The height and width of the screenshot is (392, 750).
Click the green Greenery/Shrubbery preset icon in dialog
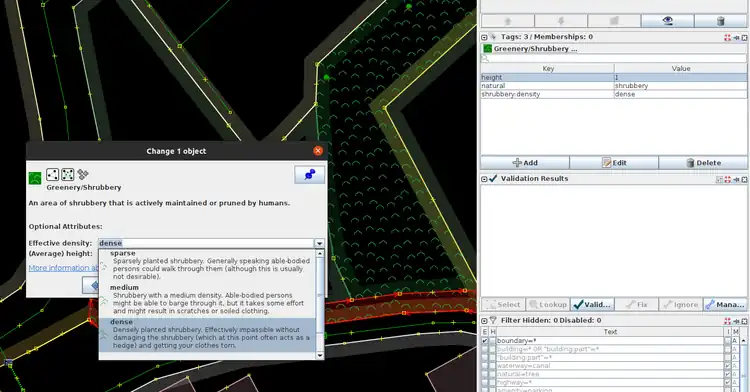tap(35, 178)
